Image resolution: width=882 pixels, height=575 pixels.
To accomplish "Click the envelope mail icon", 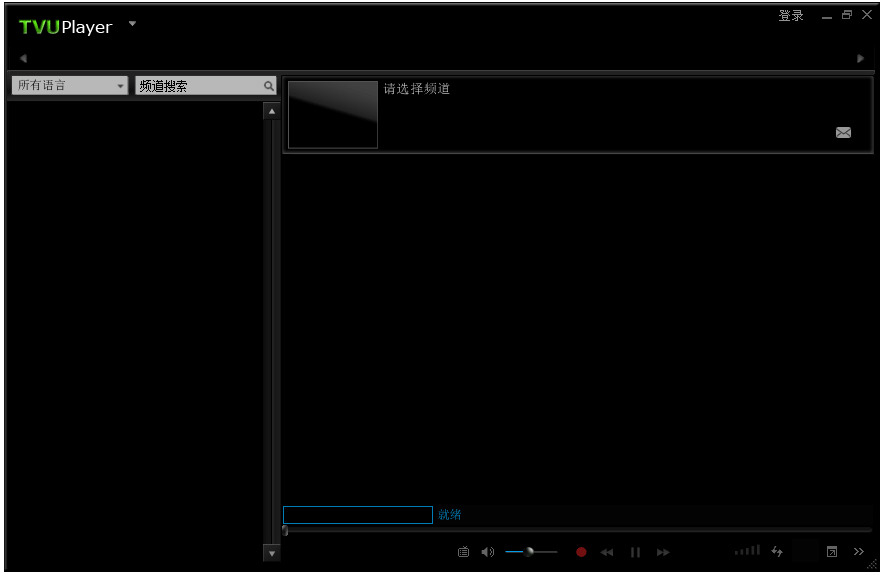I will (843, 133).
